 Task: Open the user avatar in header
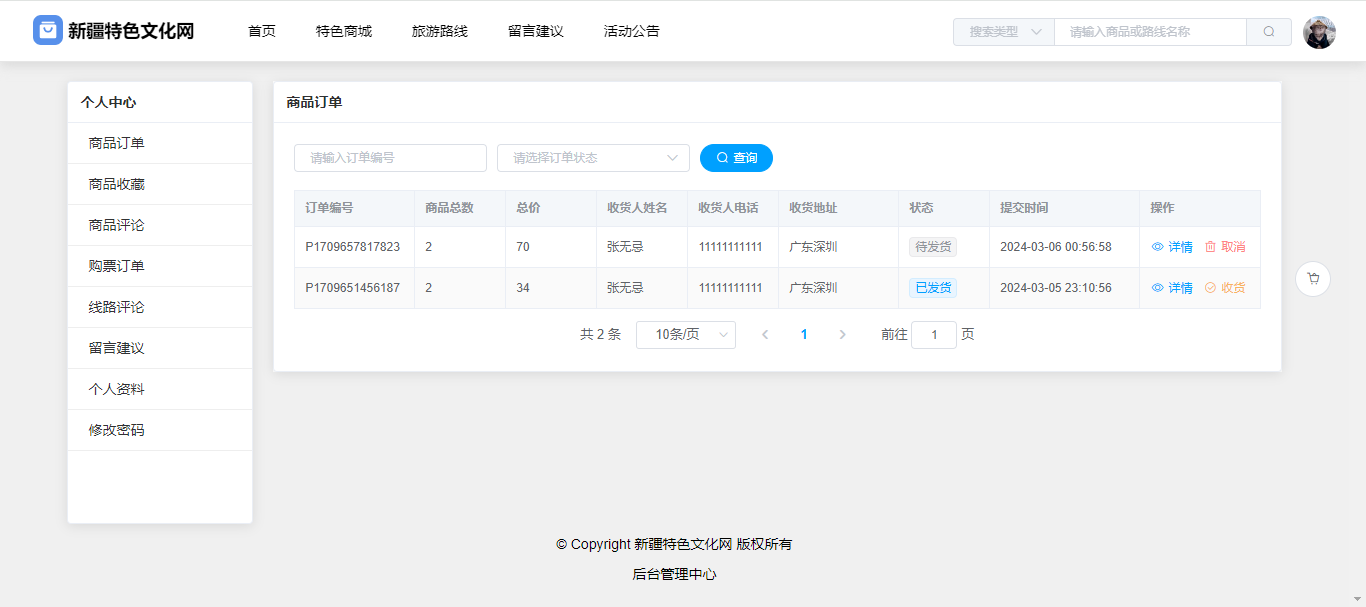pos(1319,32)
